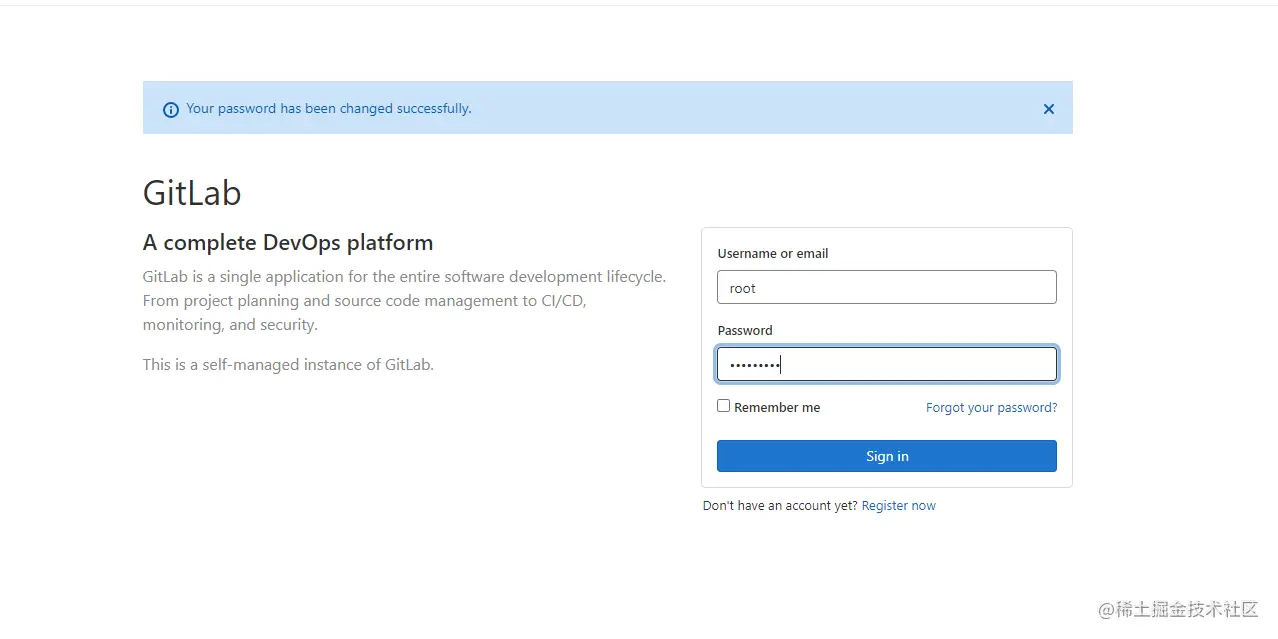The height and width of the screenshot is (639, 1278).
Task: Dismiss the password changed alert
Action: pyautogui.click(x=1048, y=109)
